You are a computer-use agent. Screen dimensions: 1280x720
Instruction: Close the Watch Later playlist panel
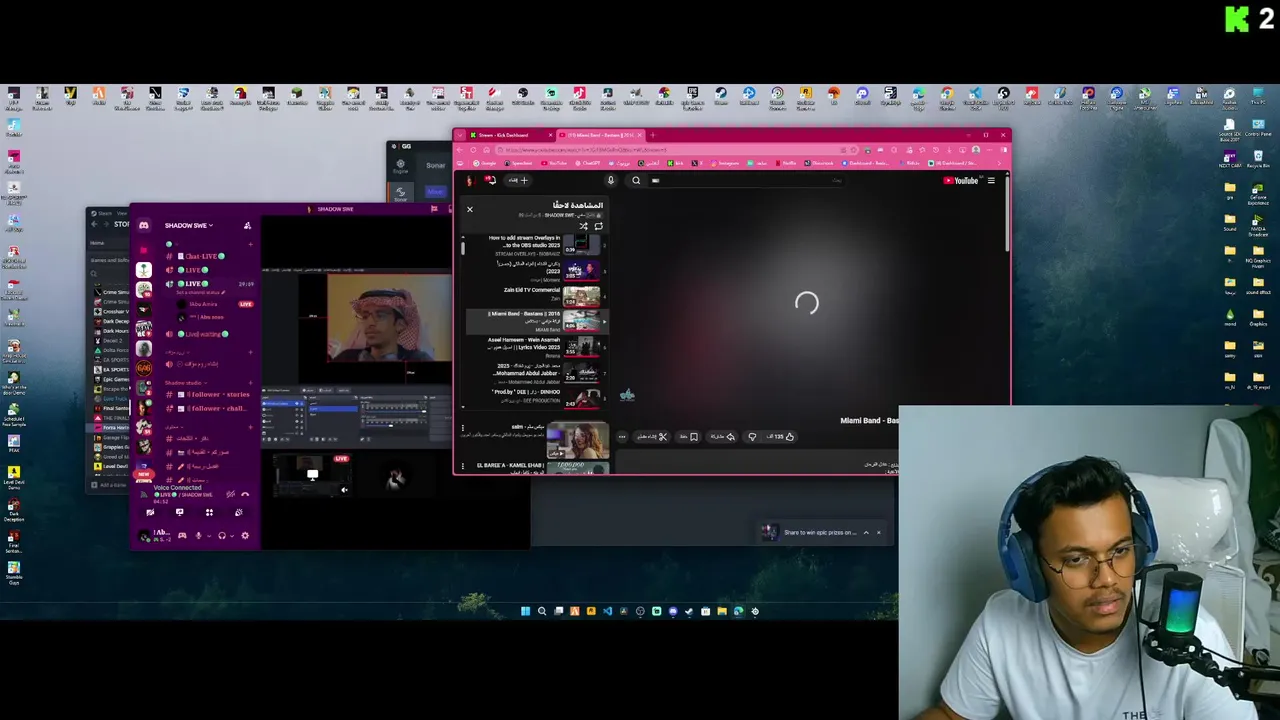click(x=470, y=209)
